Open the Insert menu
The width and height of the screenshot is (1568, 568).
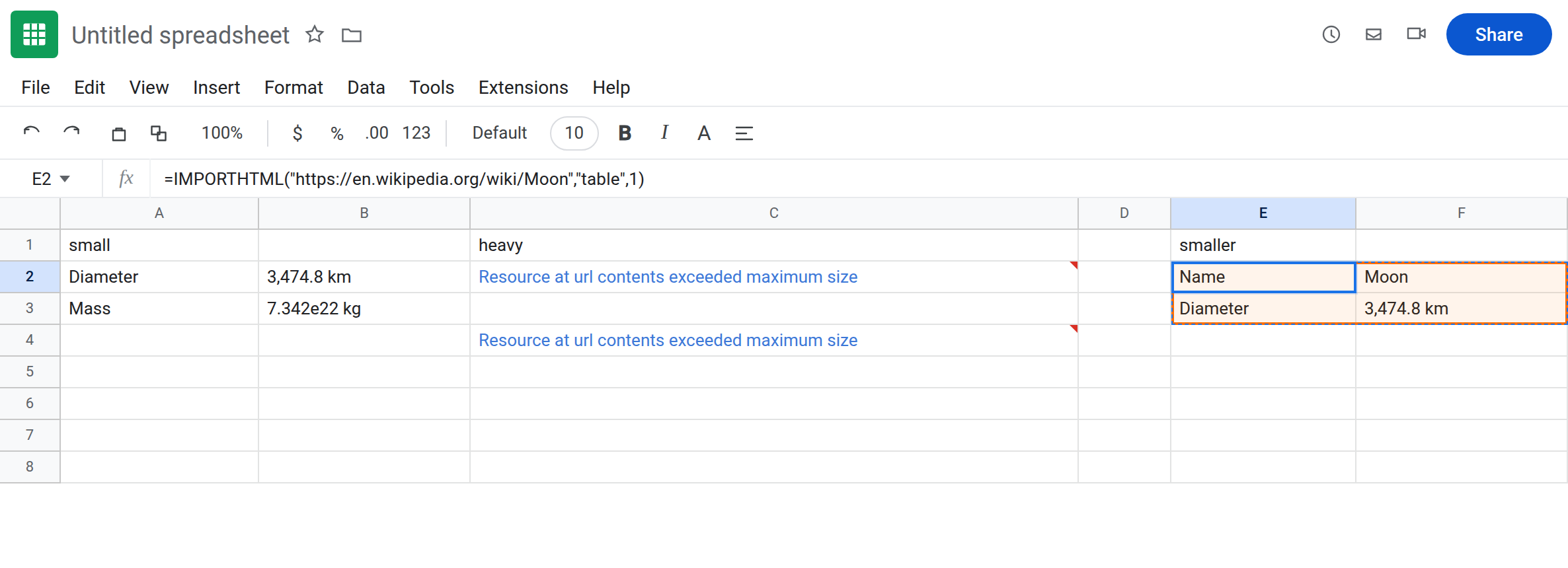216,87
